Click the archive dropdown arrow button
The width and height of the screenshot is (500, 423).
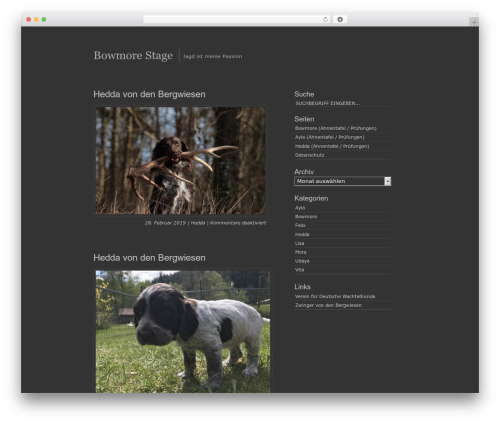point(387,181)
